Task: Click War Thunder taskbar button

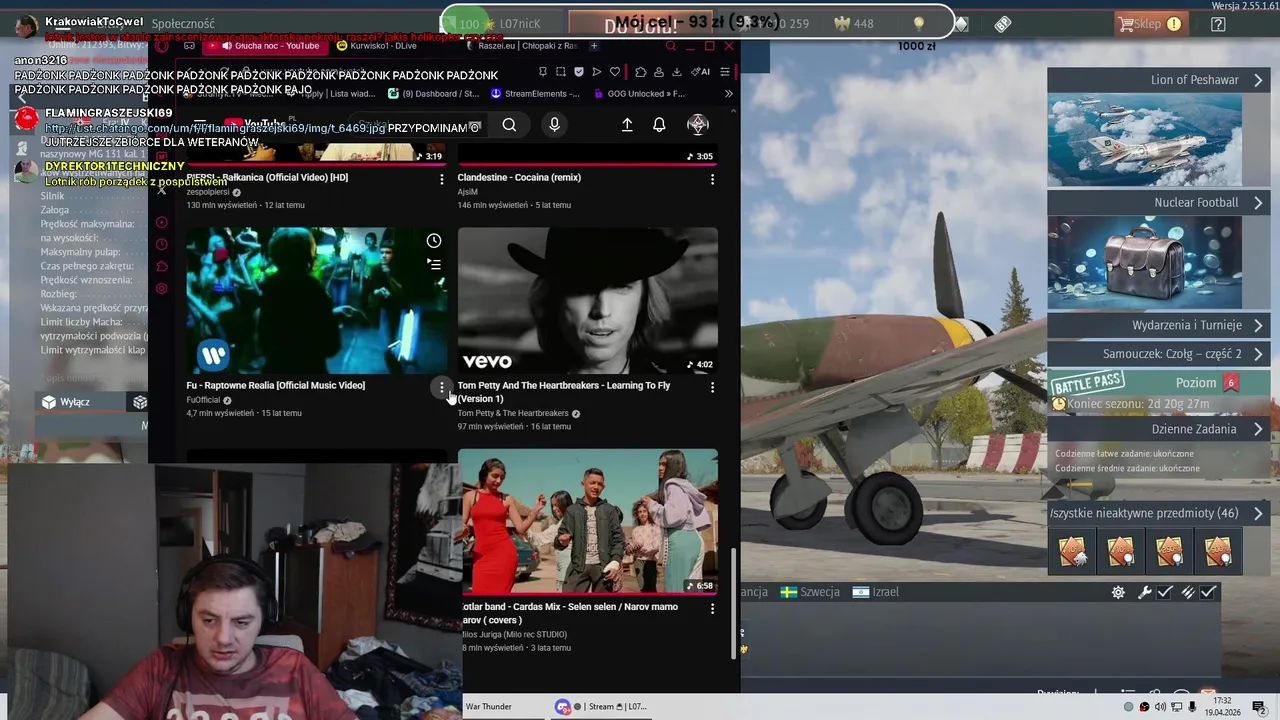Action: click(x=502, y=707)
